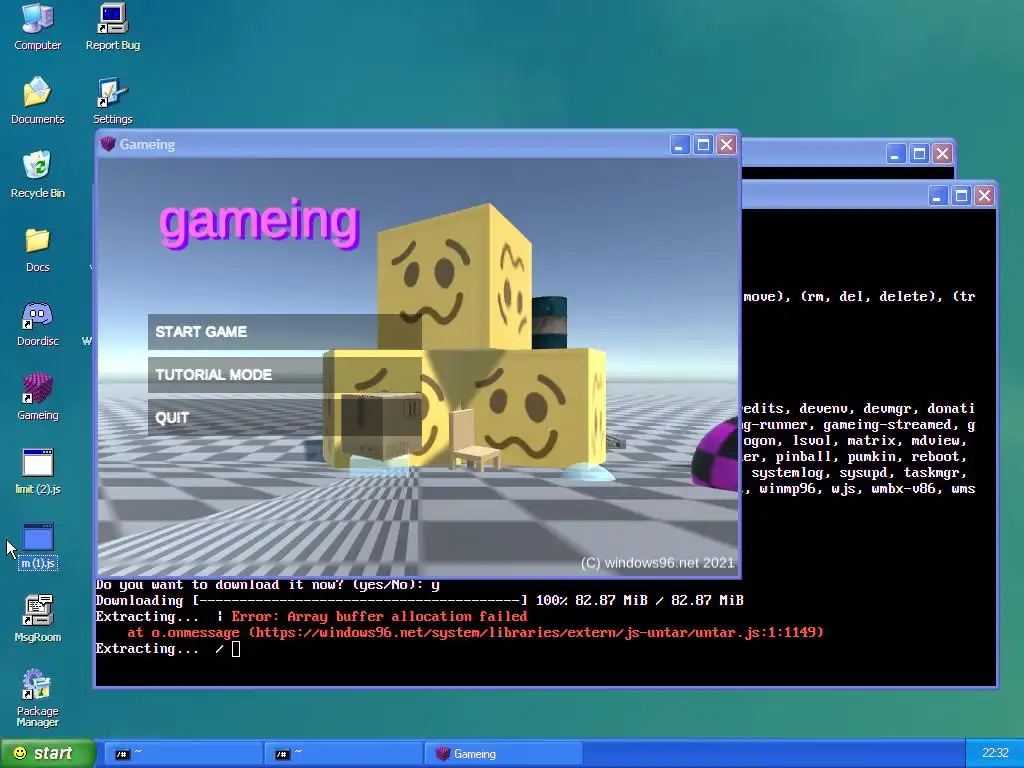Viewport: 1024px width, 768px height.
Task: Click the terminal cursor after 'Extracting...'
Action: [x=236, y=648]
